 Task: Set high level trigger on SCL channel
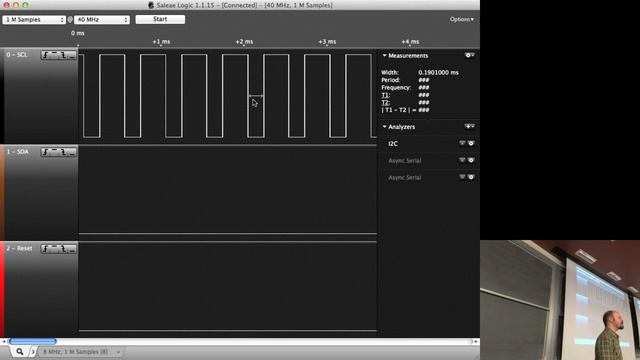pos(54,55)
